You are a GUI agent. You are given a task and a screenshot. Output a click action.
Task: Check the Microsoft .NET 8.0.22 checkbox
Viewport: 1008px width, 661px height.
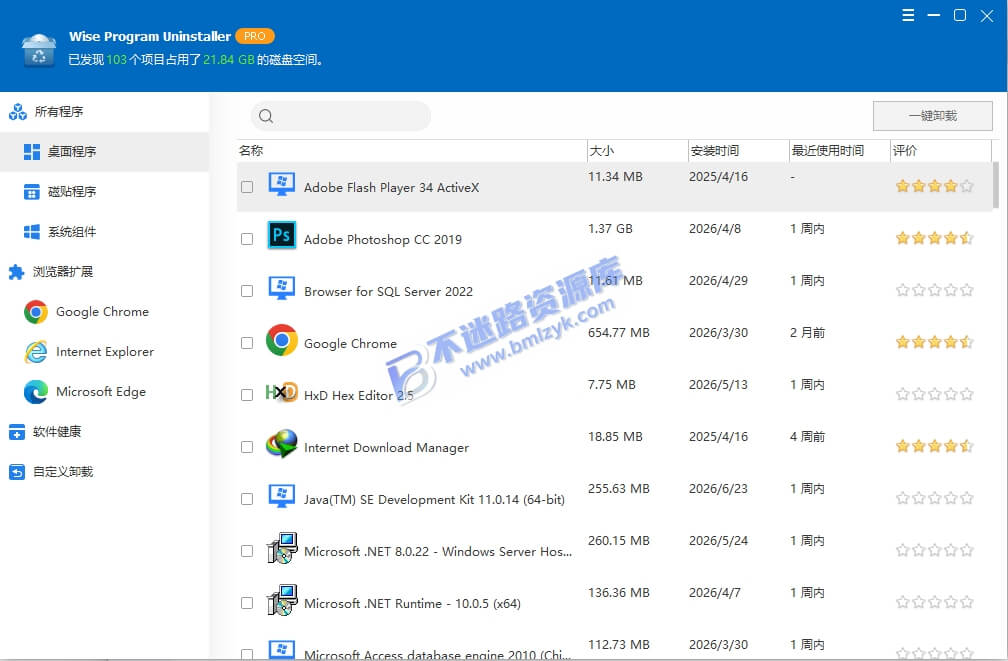coord(247,552)
